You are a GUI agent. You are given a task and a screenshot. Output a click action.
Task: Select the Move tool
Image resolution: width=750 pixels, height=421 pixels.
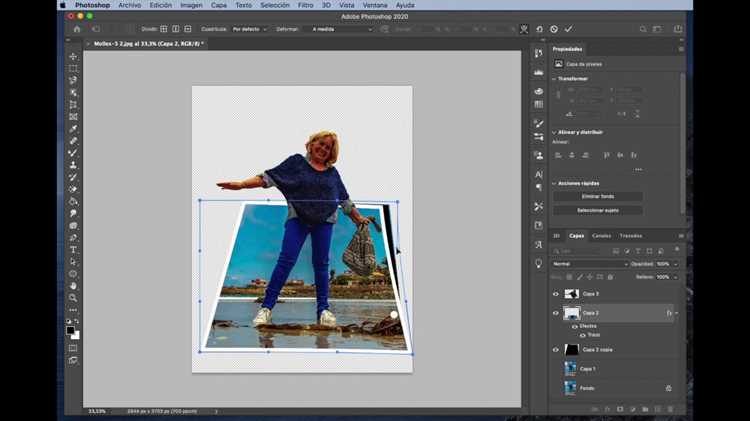click(73, 56)
